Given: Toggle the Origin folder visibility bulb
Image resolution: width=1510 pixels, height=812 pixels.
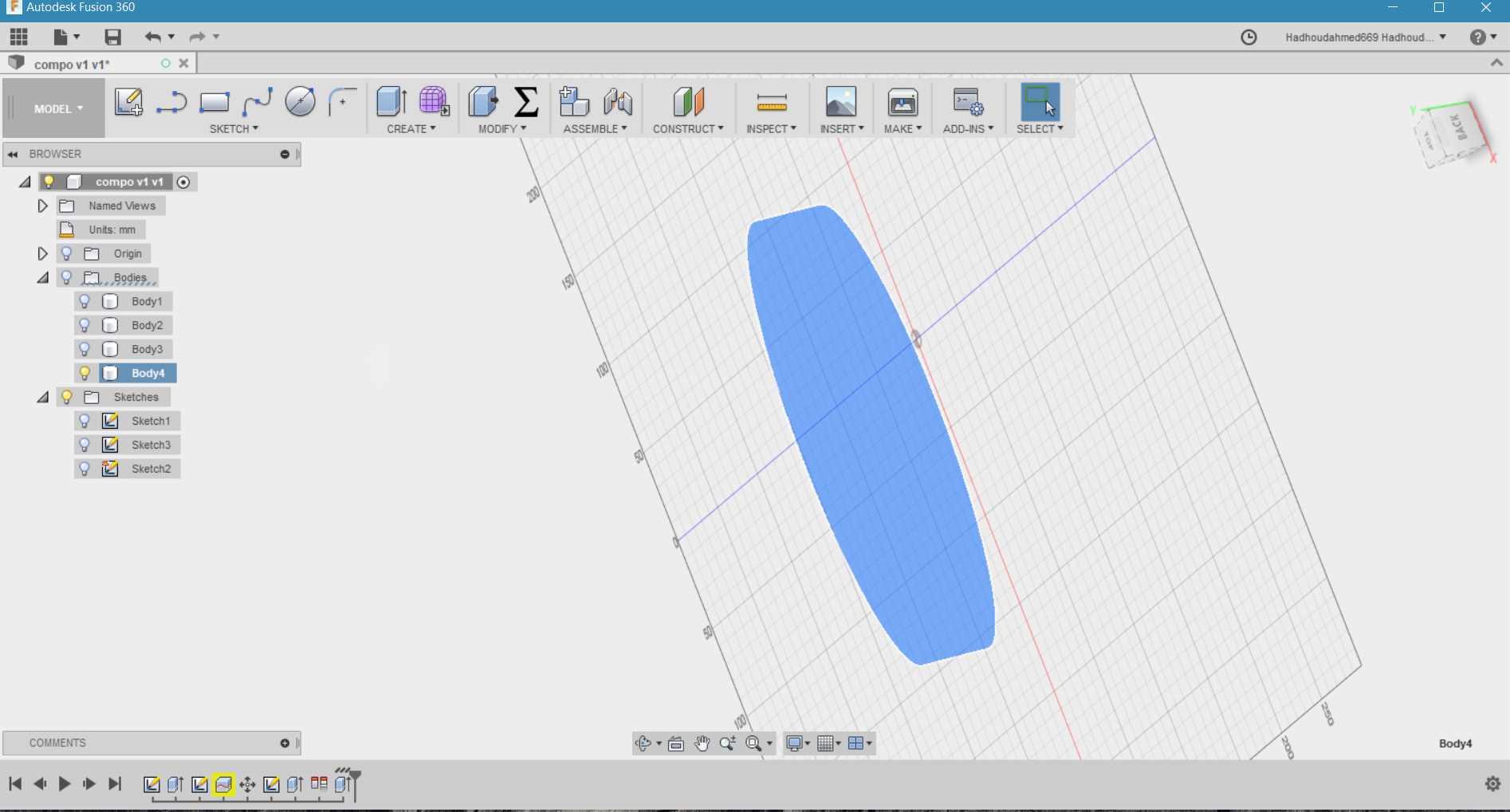Looking at the screenshot, I should coord(67,253).
